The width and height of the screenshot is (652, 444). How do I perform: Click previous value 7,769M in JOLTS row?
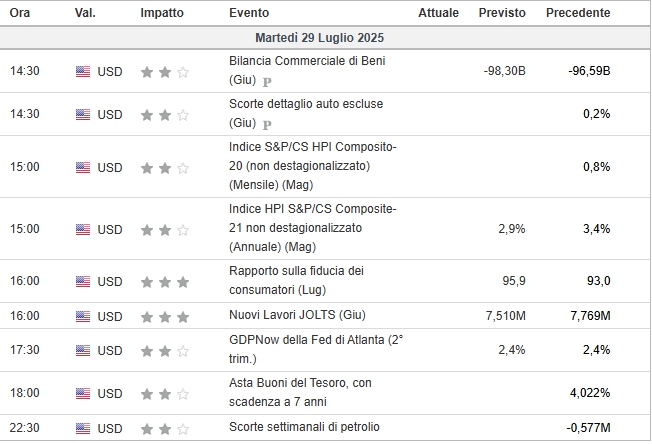click(x=590, y=316)
